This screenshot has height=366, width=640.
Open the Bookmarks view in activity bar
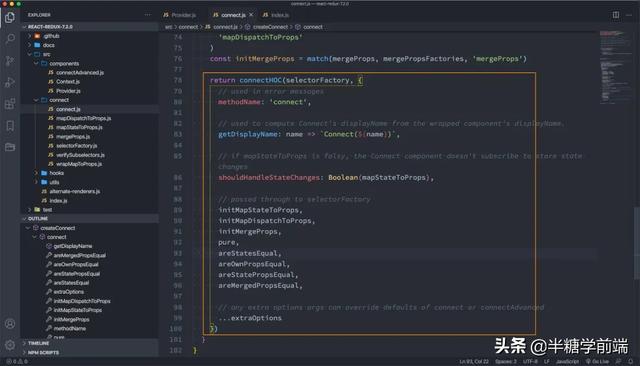[x=10, y=126]
